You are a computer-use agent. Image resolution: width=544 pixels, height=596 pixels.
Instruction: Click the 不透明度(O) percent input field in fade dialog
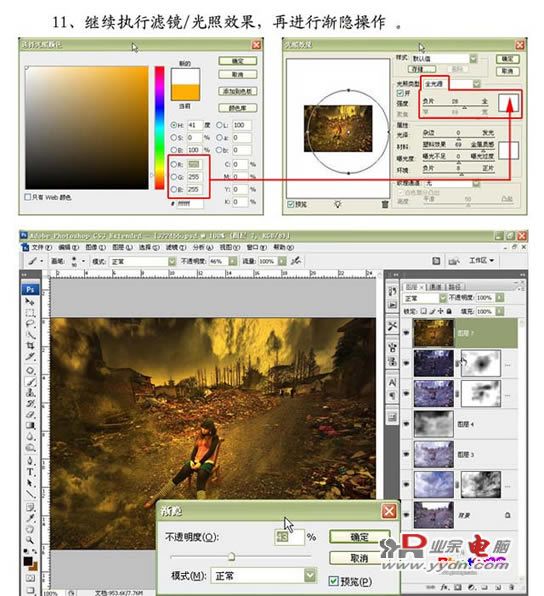tap(289, 537)
